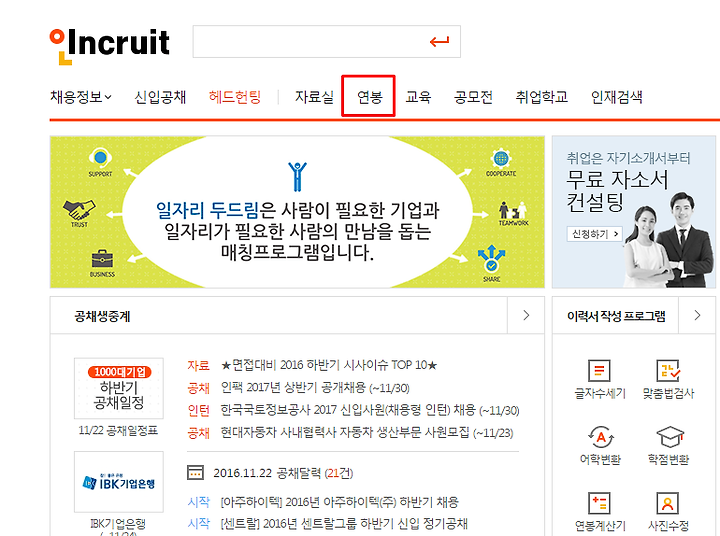The width and height of the screenshot is (720, 536).
Task: Open the 자료실 menu item
Action: (314, 97)
